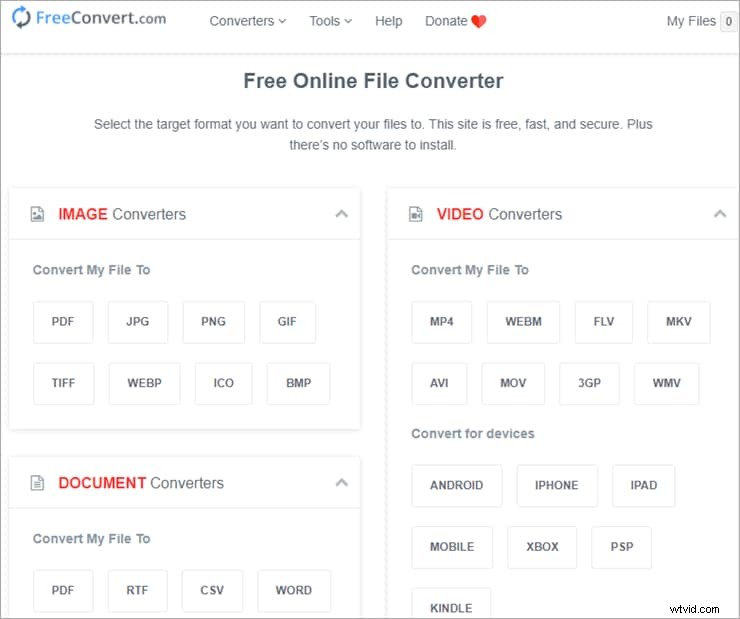Screen dimensions: 740x619
Task: Select MOV video format
Action: [x=513, y=384]
